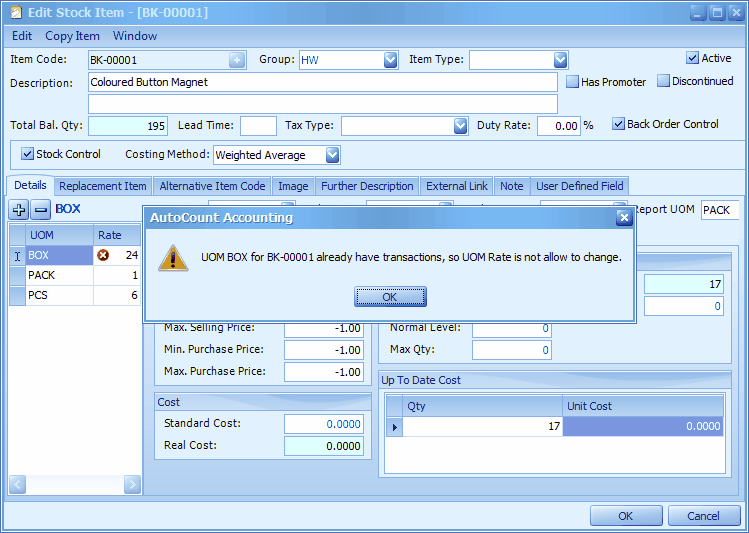Click the Total Bal. Qty field
Viewport: 749px width, 533px height.
128,126
